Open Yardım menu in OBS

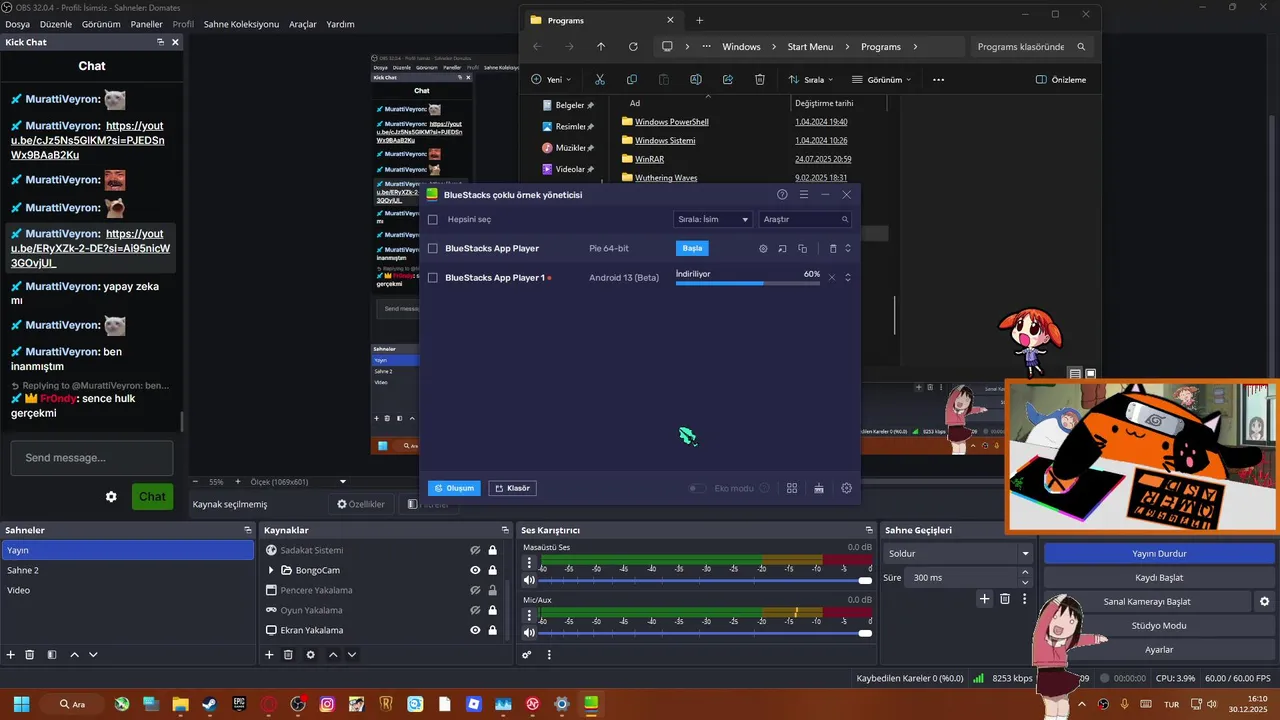pos(340,24)
